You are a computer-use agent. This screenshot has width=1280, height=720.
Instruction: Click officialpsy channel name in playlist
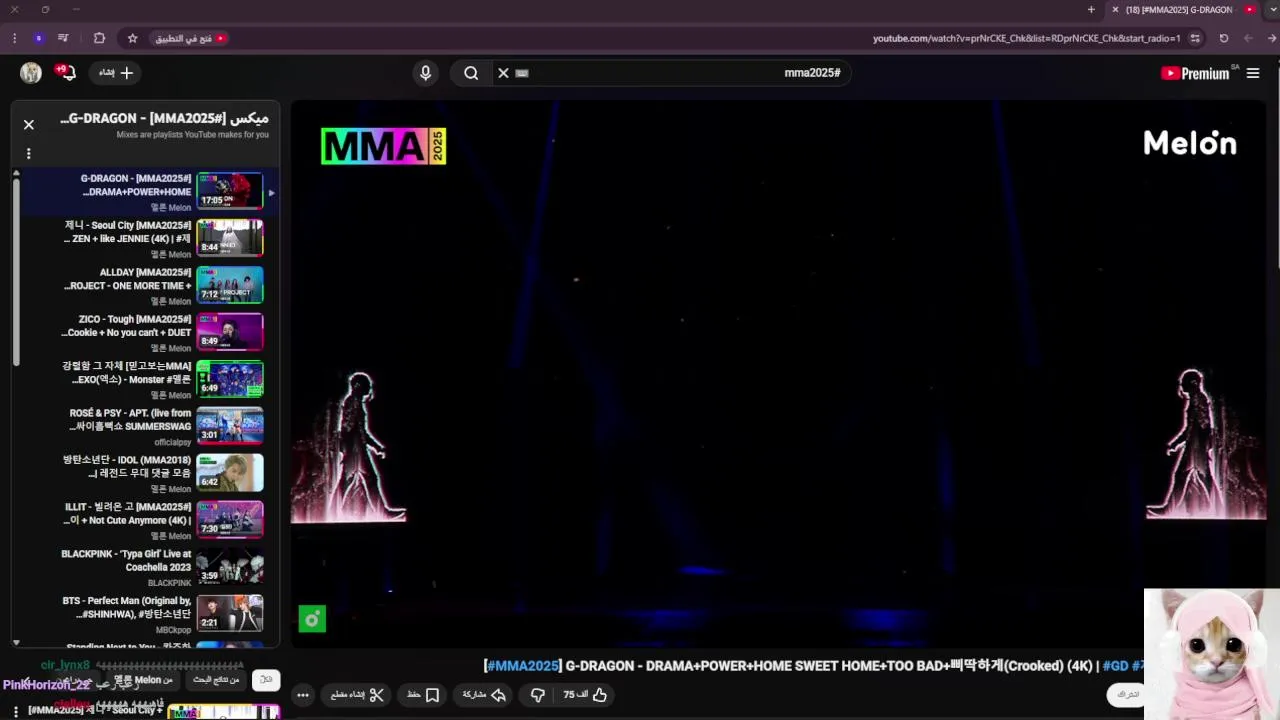tap(173, 442)
